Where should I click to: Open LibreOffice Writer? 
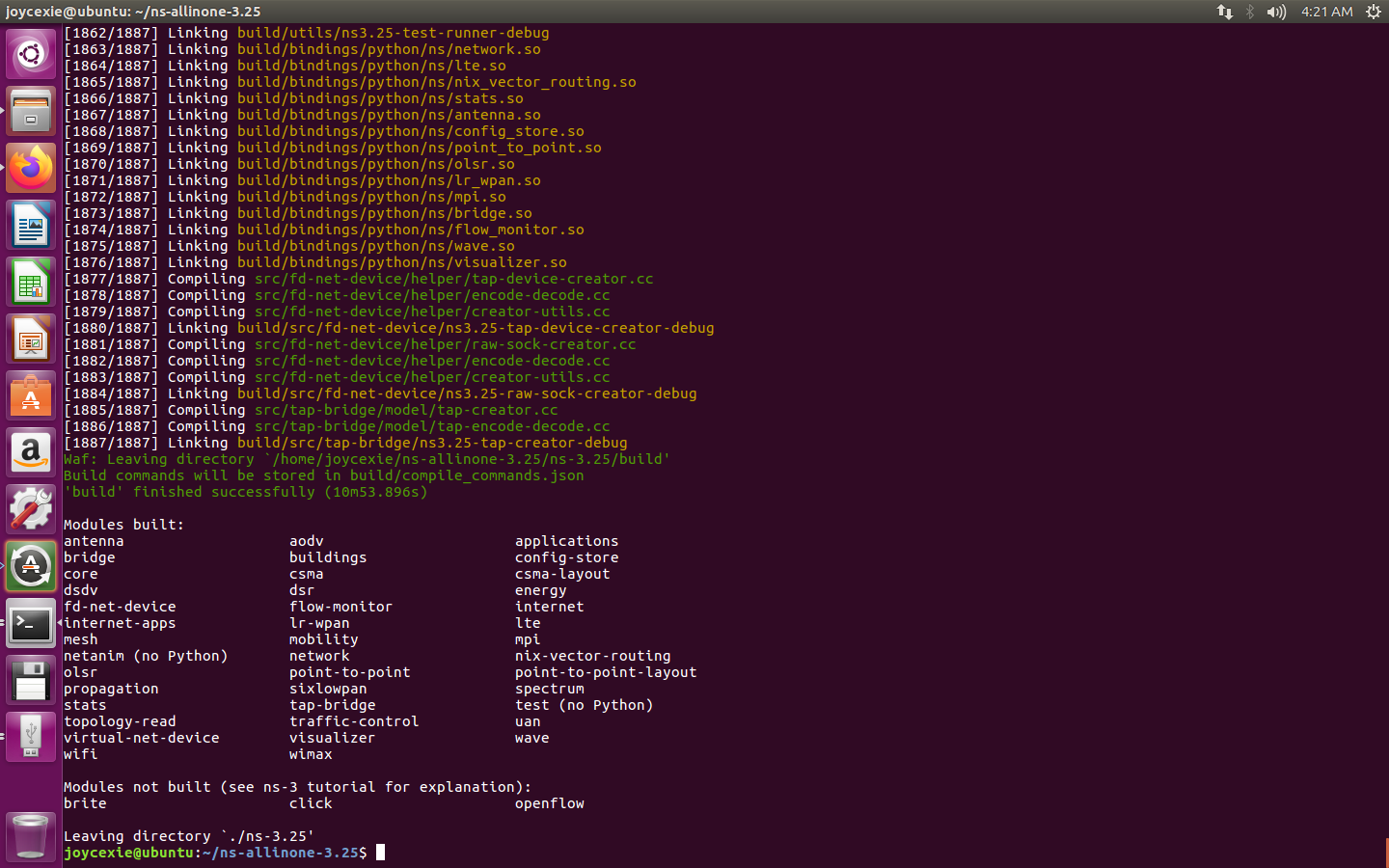click(x=31, y=225)
